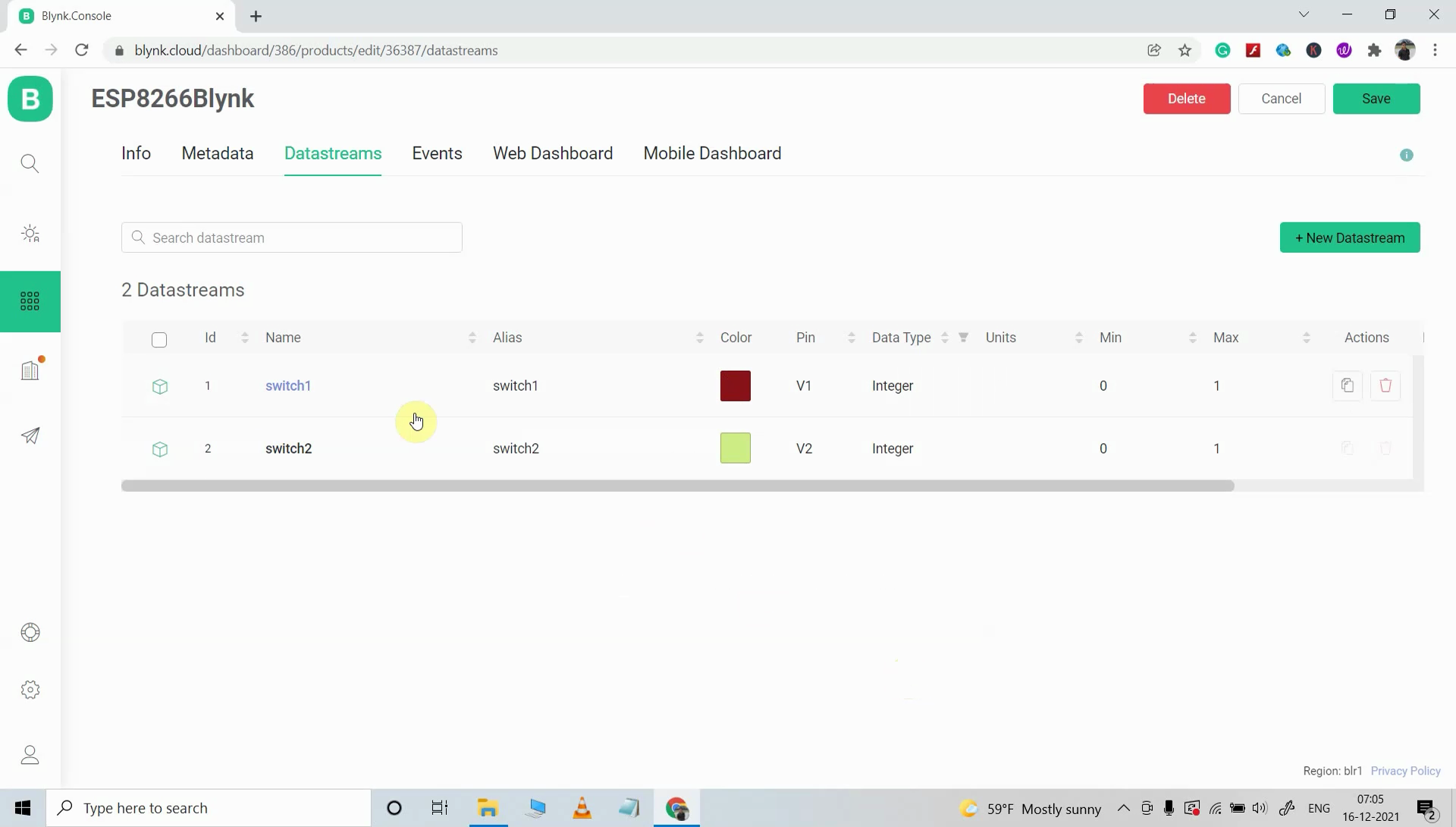Sort by Data Type using its sort arrows
The image size is (1456, 827).
[945, 338]
